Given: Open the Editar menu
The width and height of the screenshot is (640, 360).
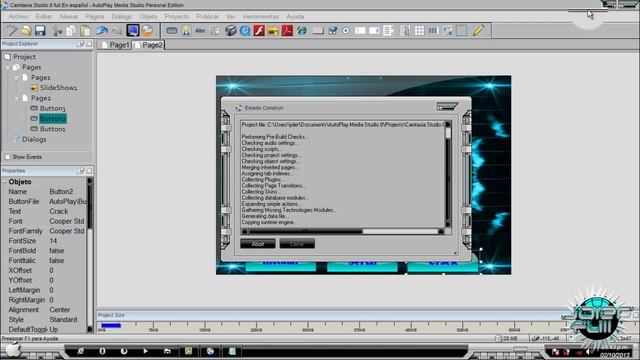Looking at the screenshot, I should coord(44,17).
